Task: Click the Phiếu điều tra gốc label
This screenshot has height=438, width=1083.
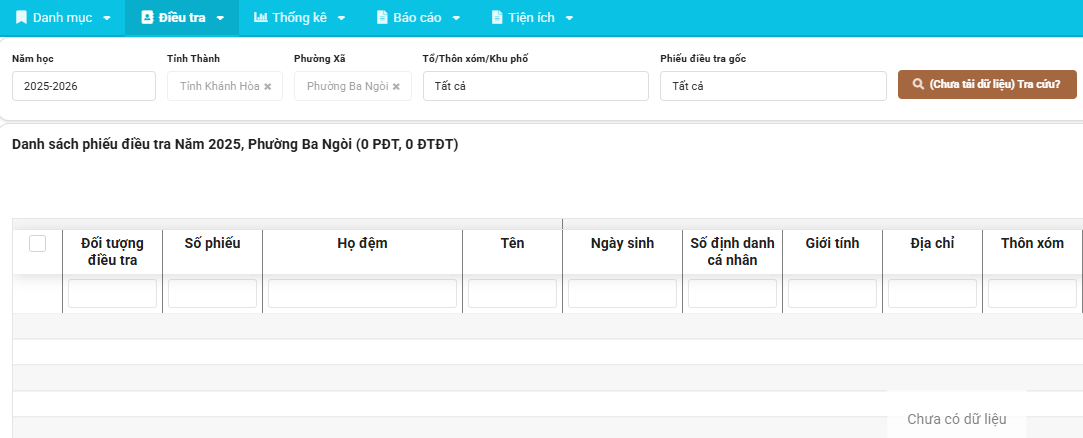Action: coord(703,59)
